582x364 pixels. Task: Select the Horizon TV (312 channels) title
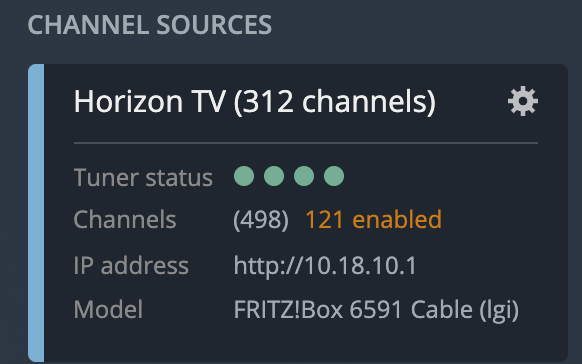click(255, 102)
